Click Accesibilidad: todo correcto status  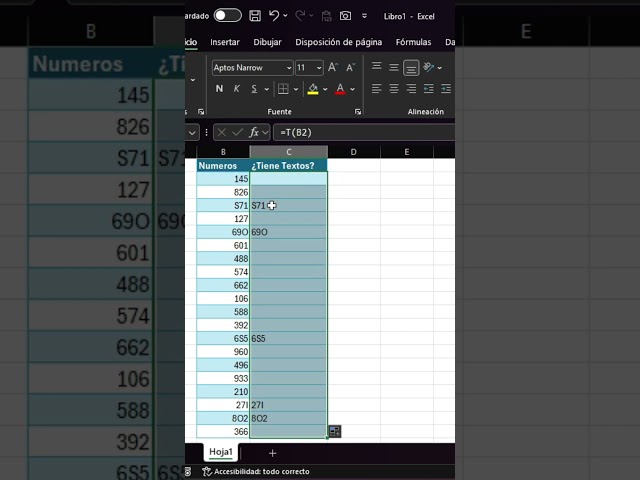(256, 471)
